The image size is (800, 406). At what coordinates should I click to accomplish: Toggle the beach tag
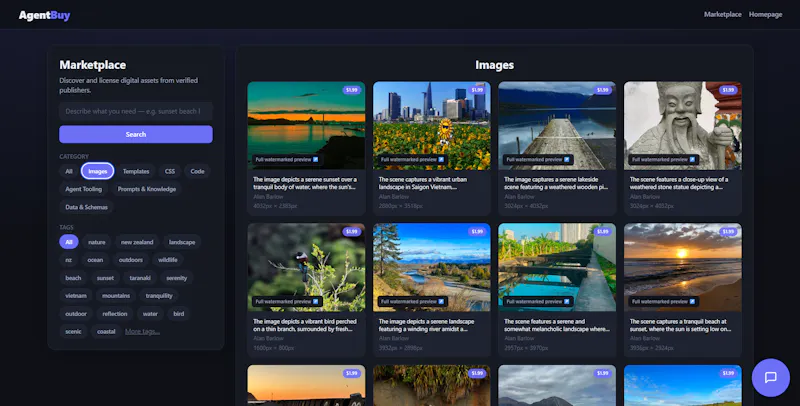coord(73,278)
